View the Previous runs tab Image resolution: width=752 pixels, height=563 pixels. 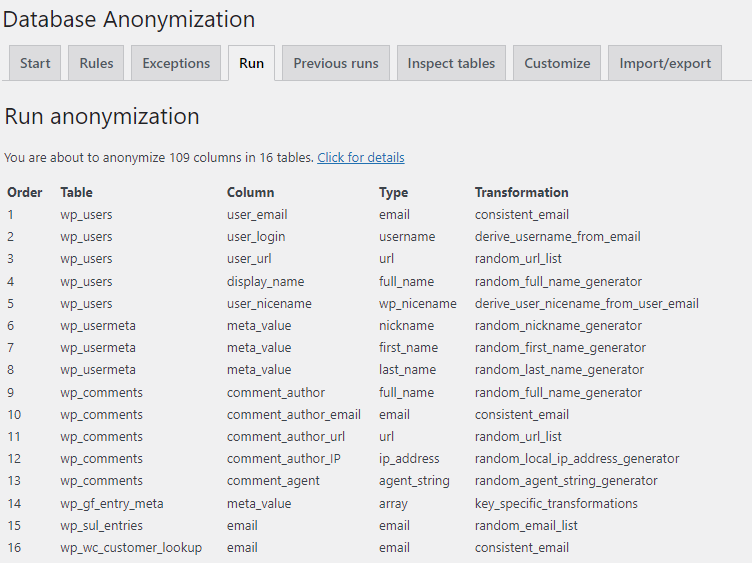(336, 63)
